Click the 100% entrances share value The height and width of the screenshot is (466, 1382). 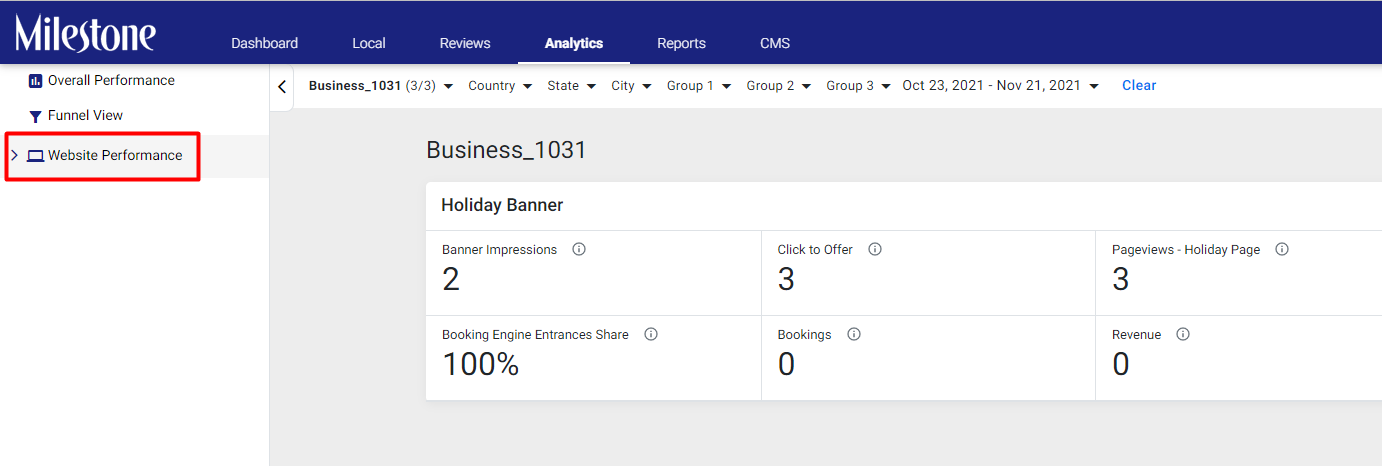481,364
